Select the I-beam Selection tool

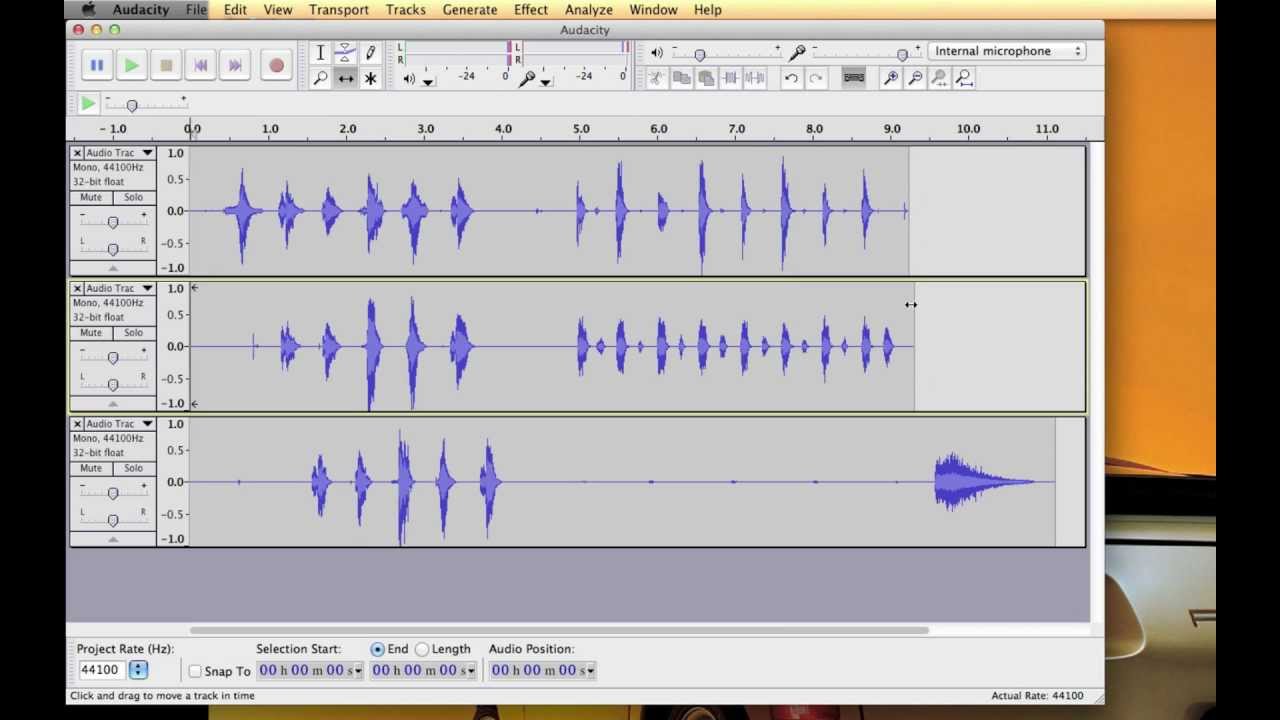click(x=320, y=53)
